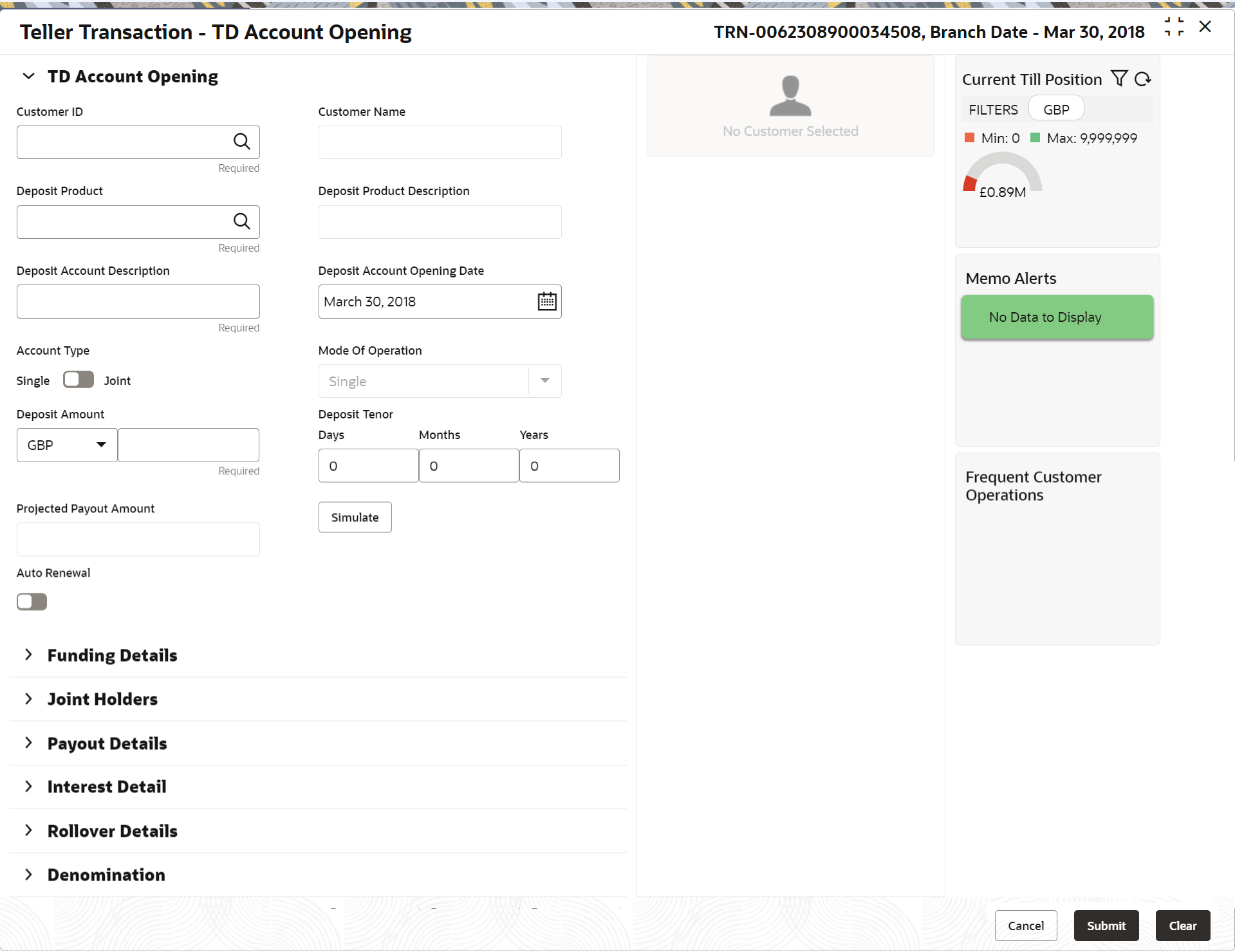Open the Deposit Product lookup search icon
The image size is (1235, 952).
pyautogui.click(x=241, y=221)
